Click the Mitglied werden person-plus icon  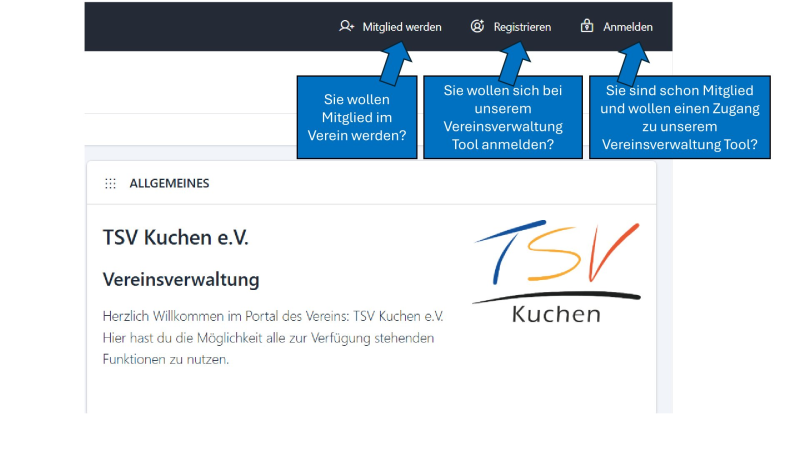[346, 26]
